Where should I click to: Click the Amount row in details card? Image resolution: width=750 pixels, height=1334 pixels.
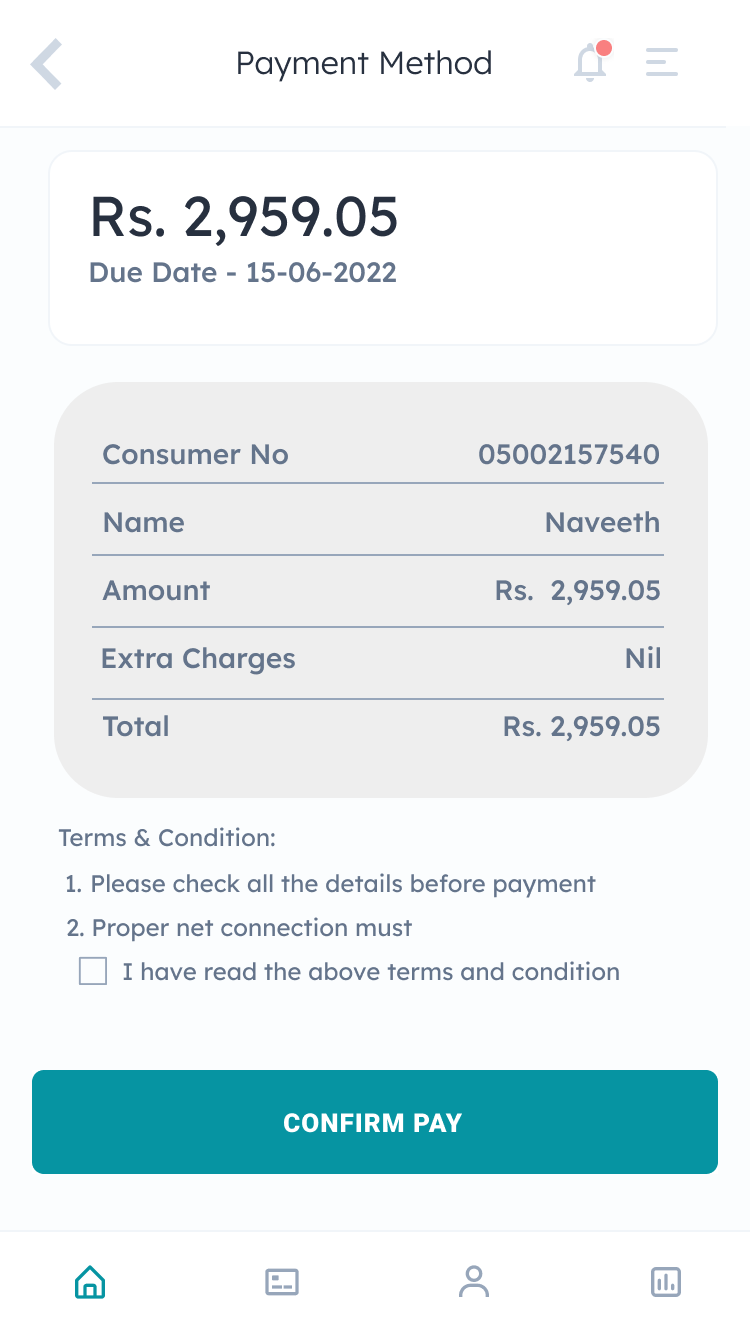point(378,591)
